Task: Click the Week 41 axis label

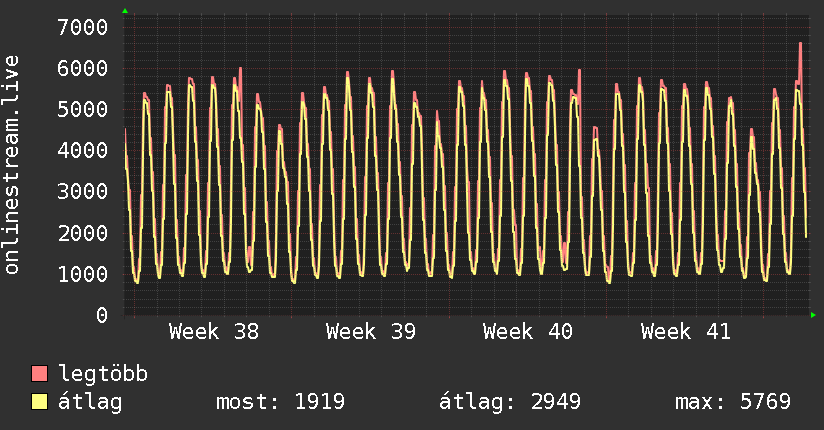Action: [685, 332]
